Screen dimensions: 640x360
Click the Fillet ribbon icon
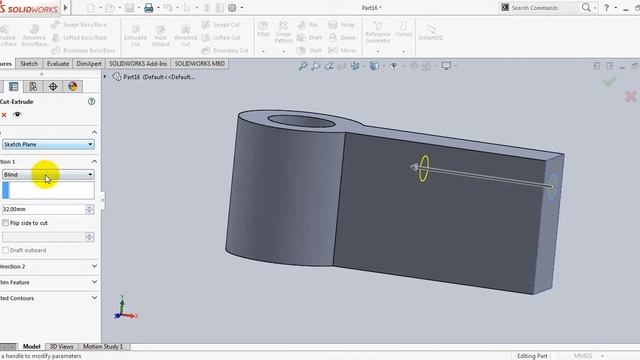(263, 29)
